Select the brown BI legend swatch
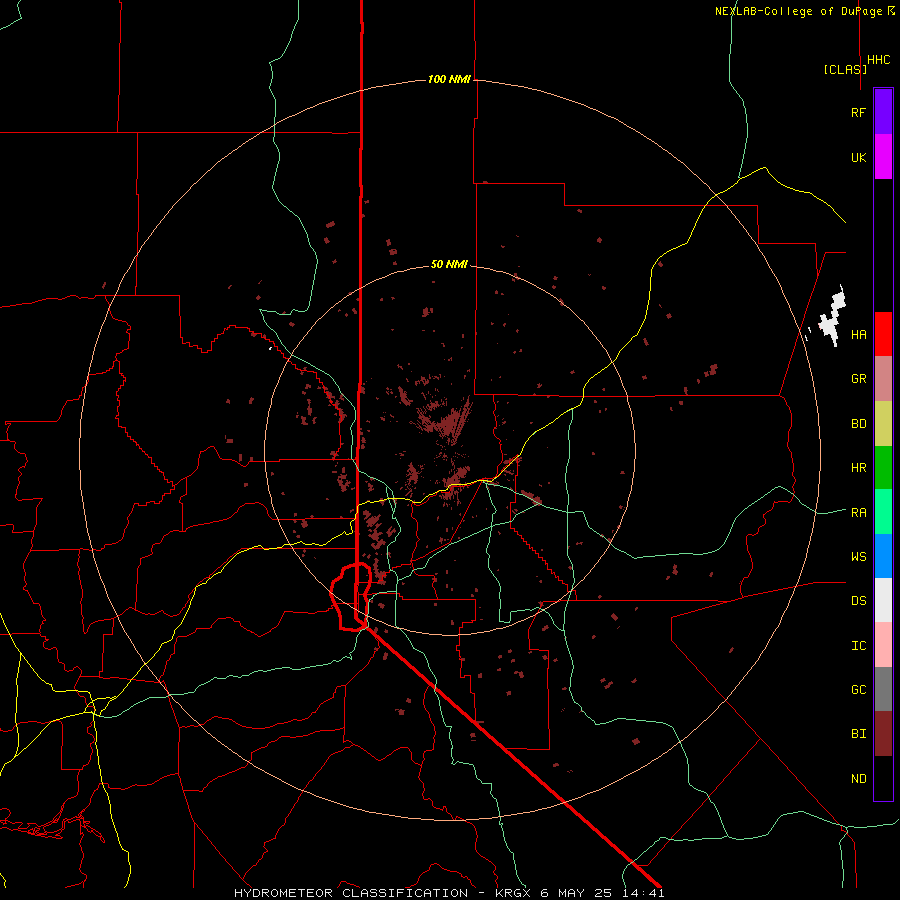This screenshot has width=900, height=900. (883, 734)
